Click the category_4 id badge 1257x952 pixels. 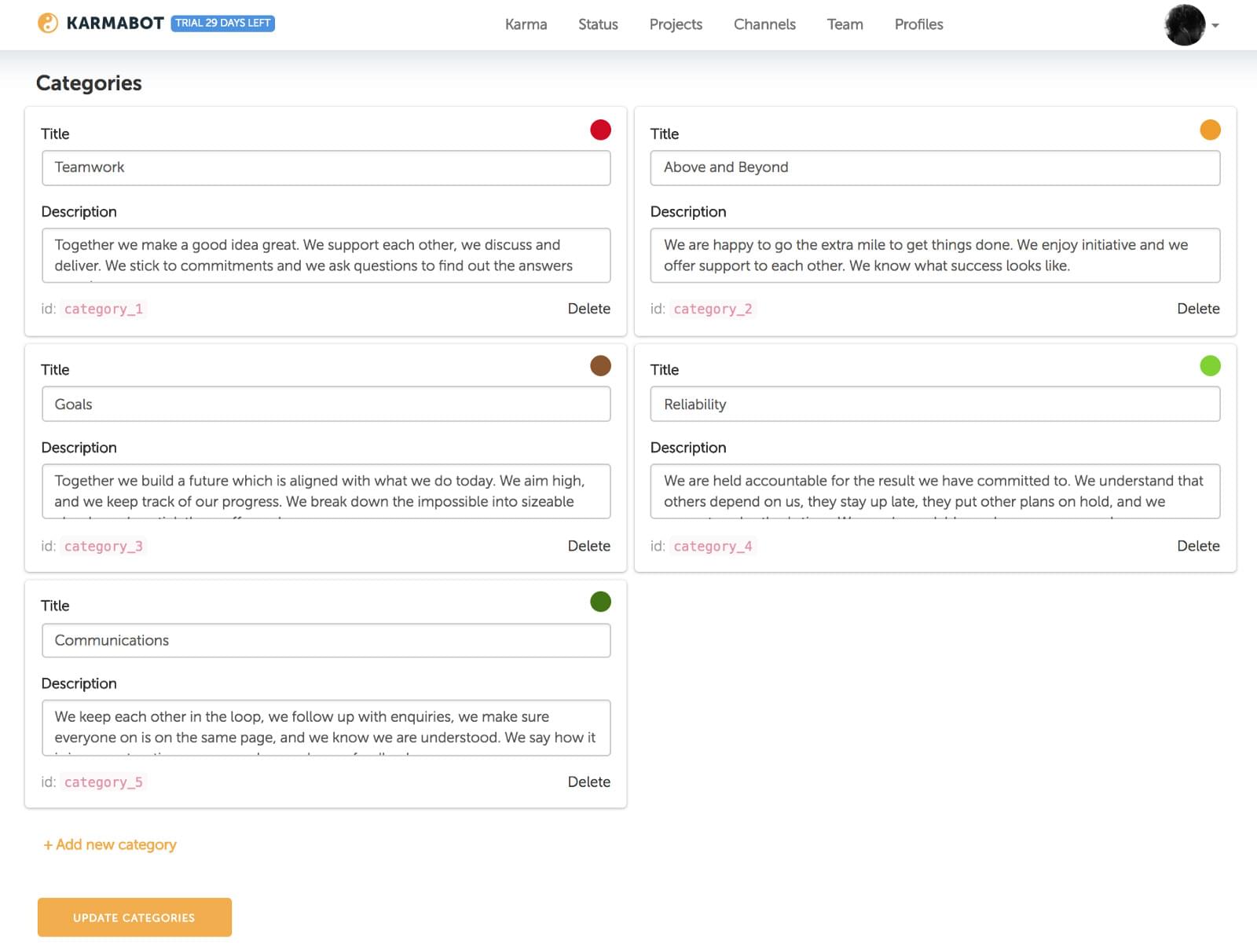click(713, 545)
